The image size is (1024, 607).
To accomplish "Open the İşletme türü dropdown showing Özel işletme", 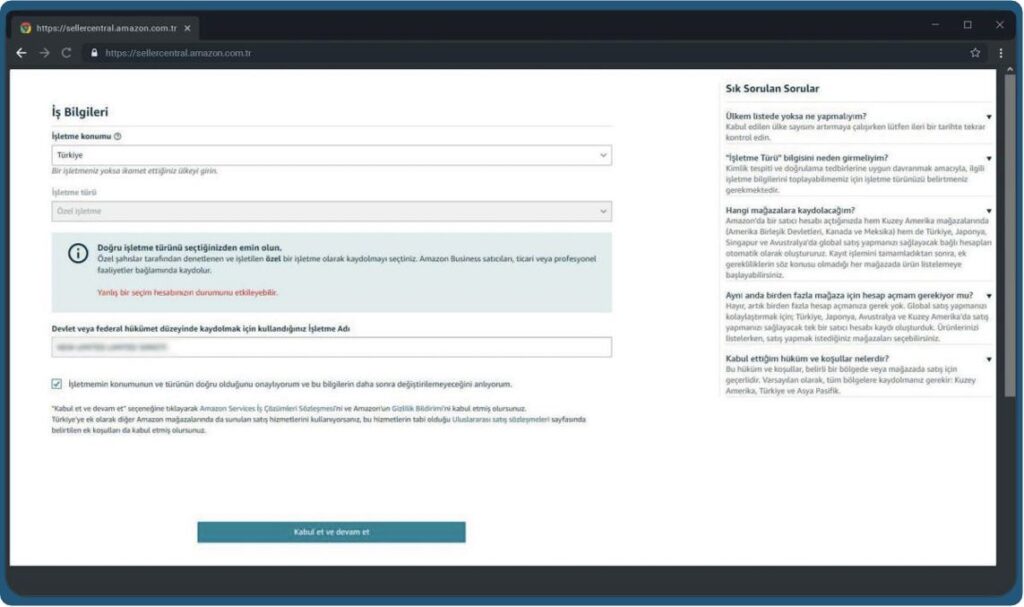I will click(x=332, y=211).
